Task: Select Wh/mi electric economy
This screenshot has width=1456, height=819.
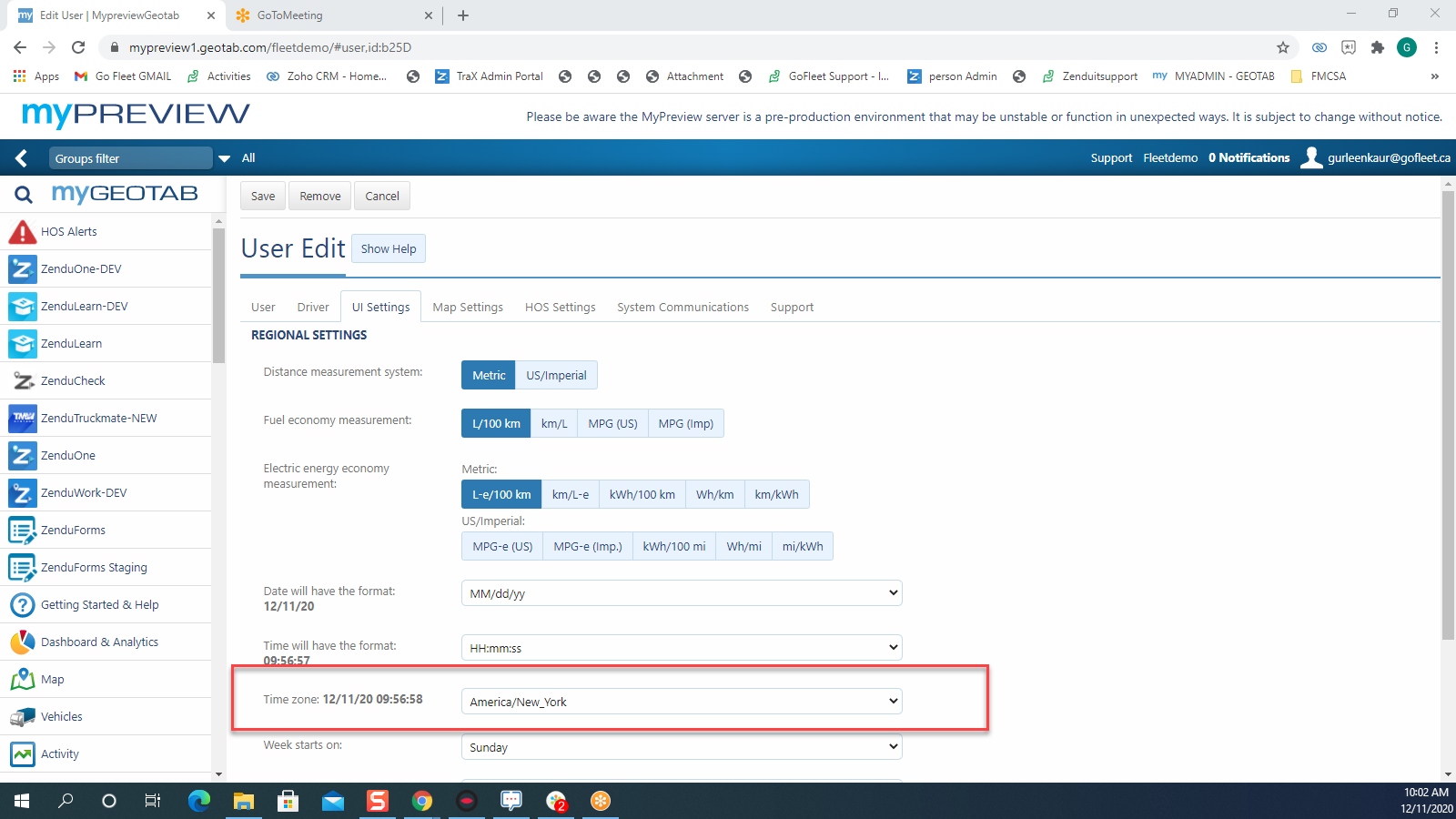Action: (x=743, y=546)
